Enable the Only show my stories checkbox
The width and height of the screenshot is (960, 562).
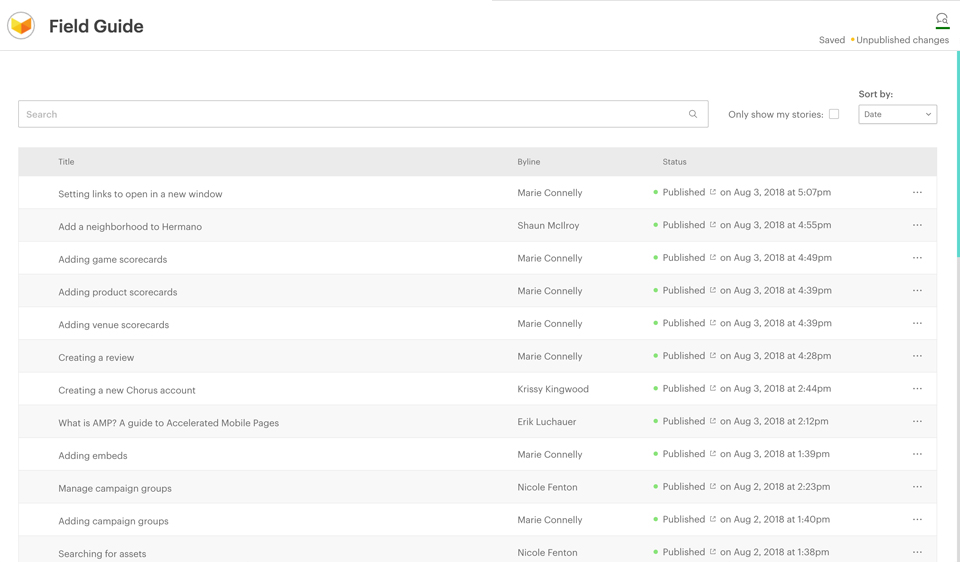point(834,114)
